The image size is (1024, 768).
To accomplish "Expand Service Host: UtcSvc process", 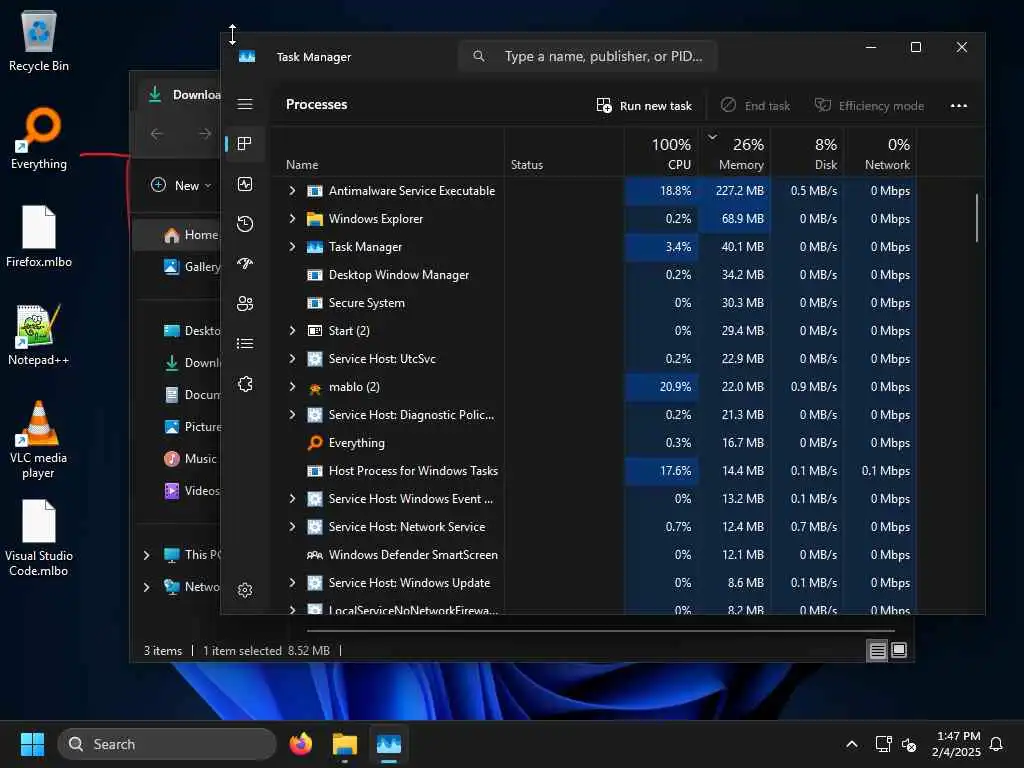I will pos(292,359).
